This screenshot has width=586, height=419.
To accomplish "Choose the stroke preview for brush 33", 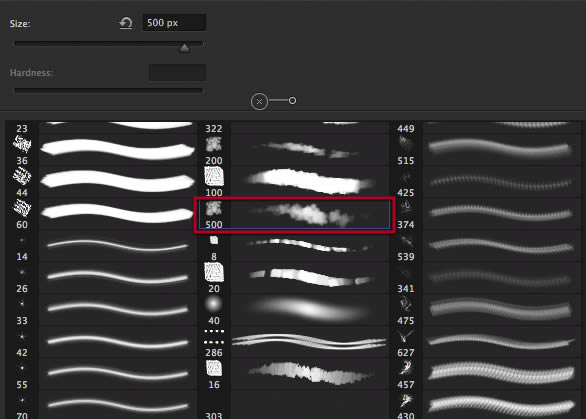I will pyautogui.click(x=118, y=309).
